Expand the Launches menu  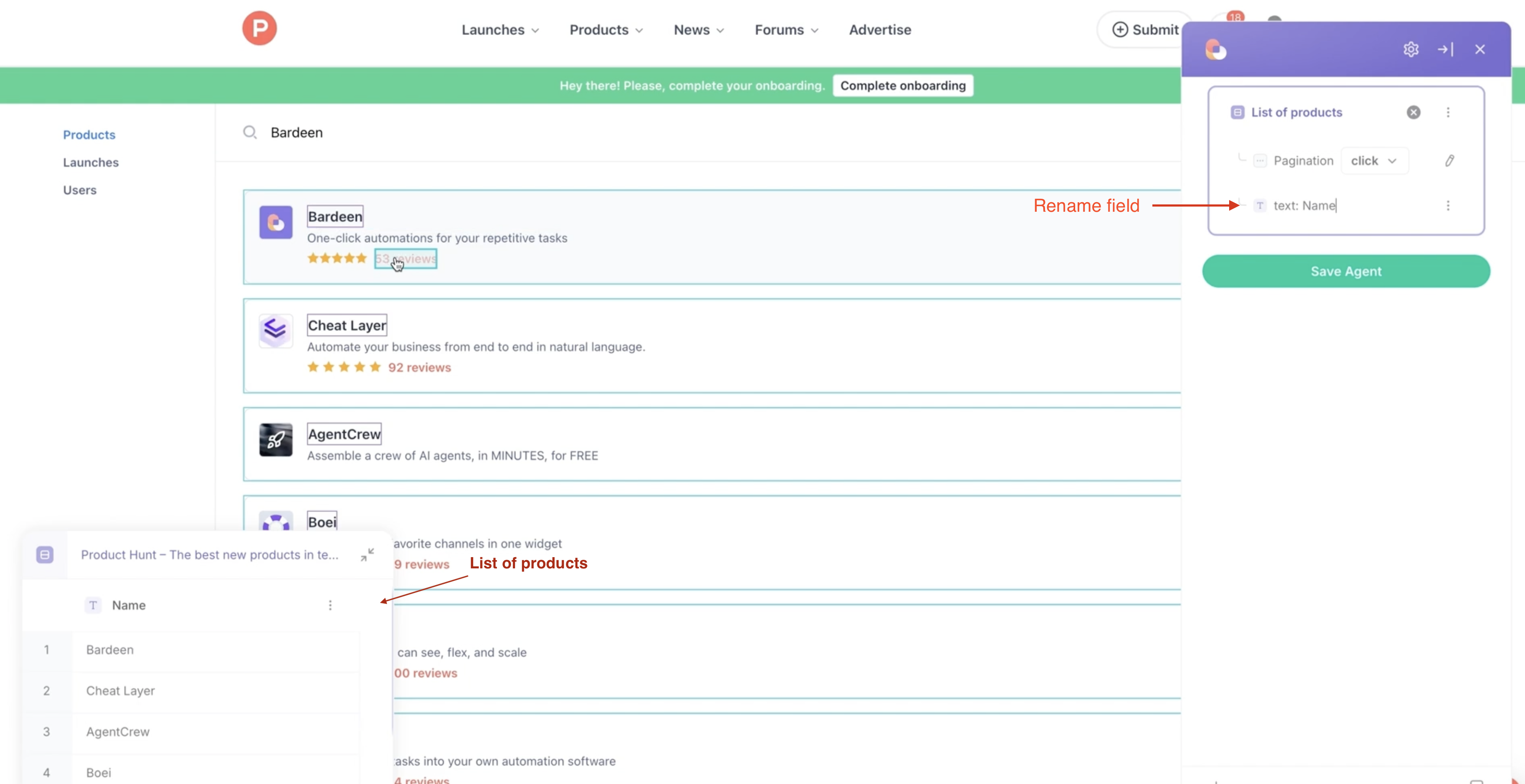[x=500, y=30]
